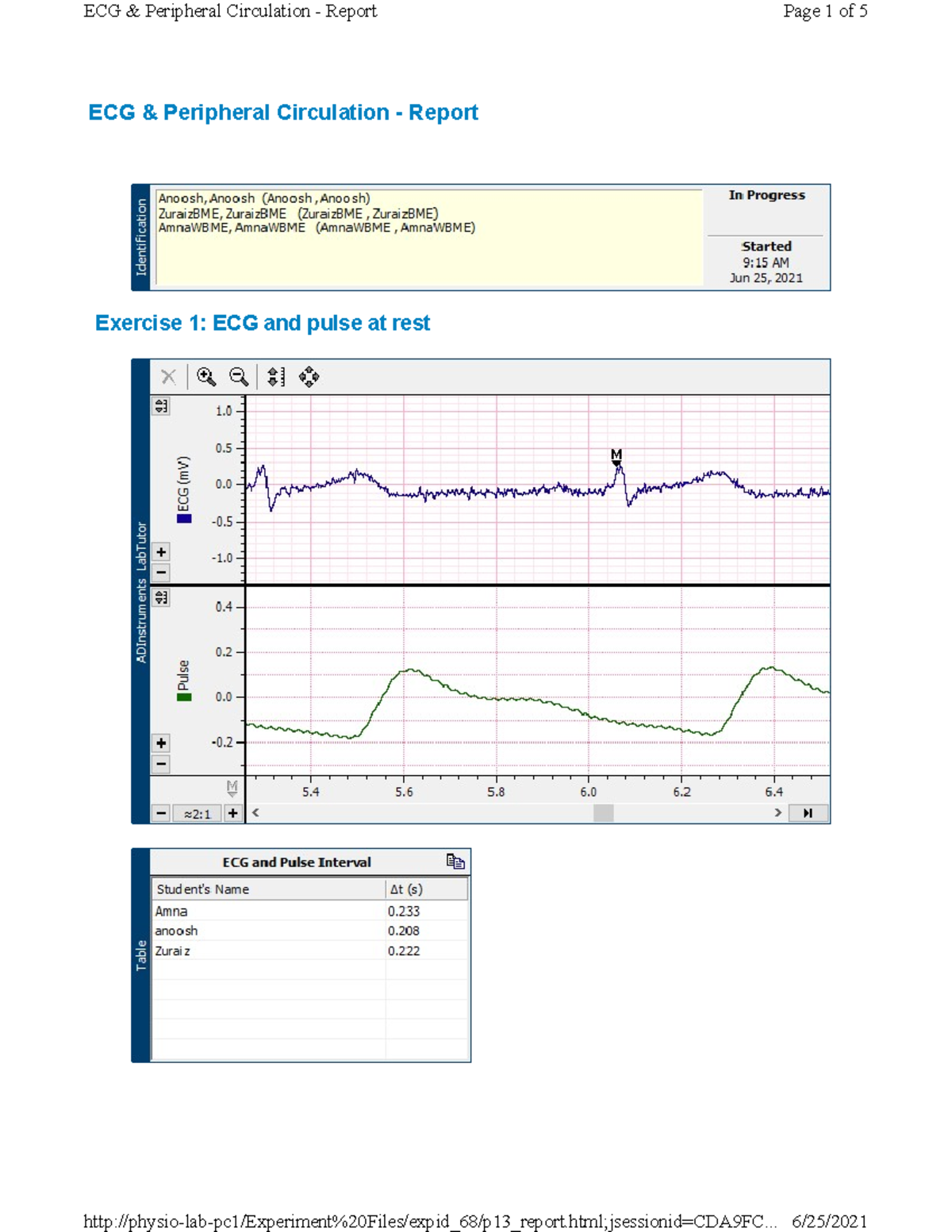
Task: Click the In Progress status text
Action: click(x=767, y=195)
